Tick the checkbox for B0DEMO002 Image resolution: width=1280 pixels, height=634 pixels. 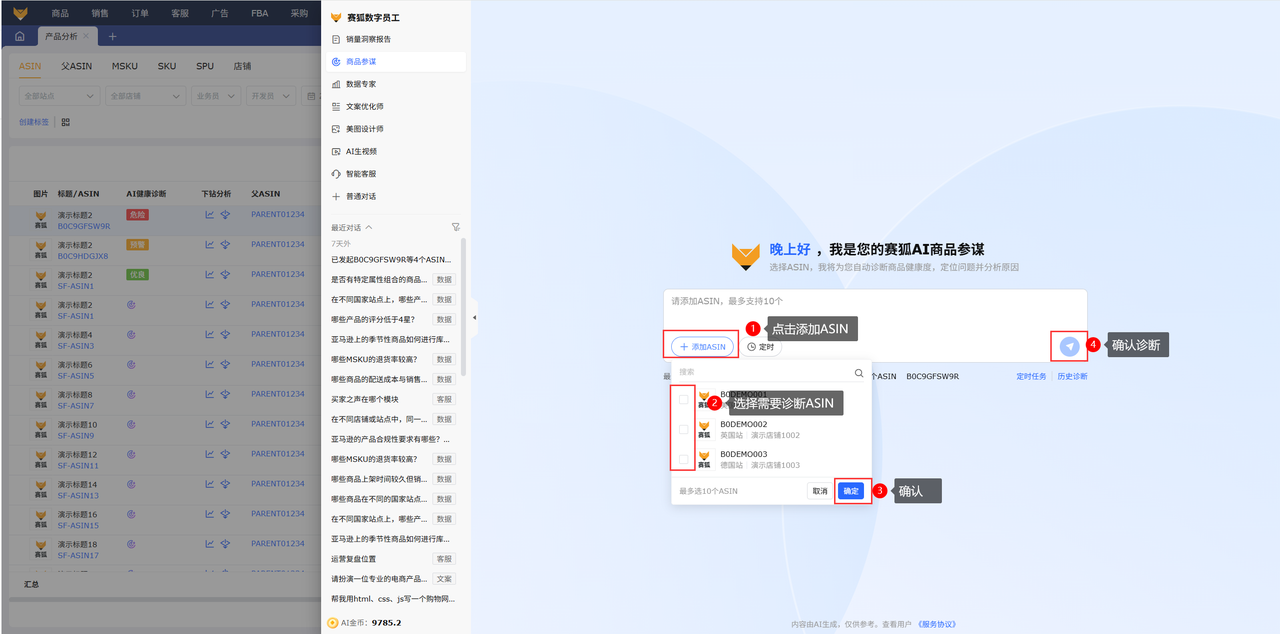[683, 429]
